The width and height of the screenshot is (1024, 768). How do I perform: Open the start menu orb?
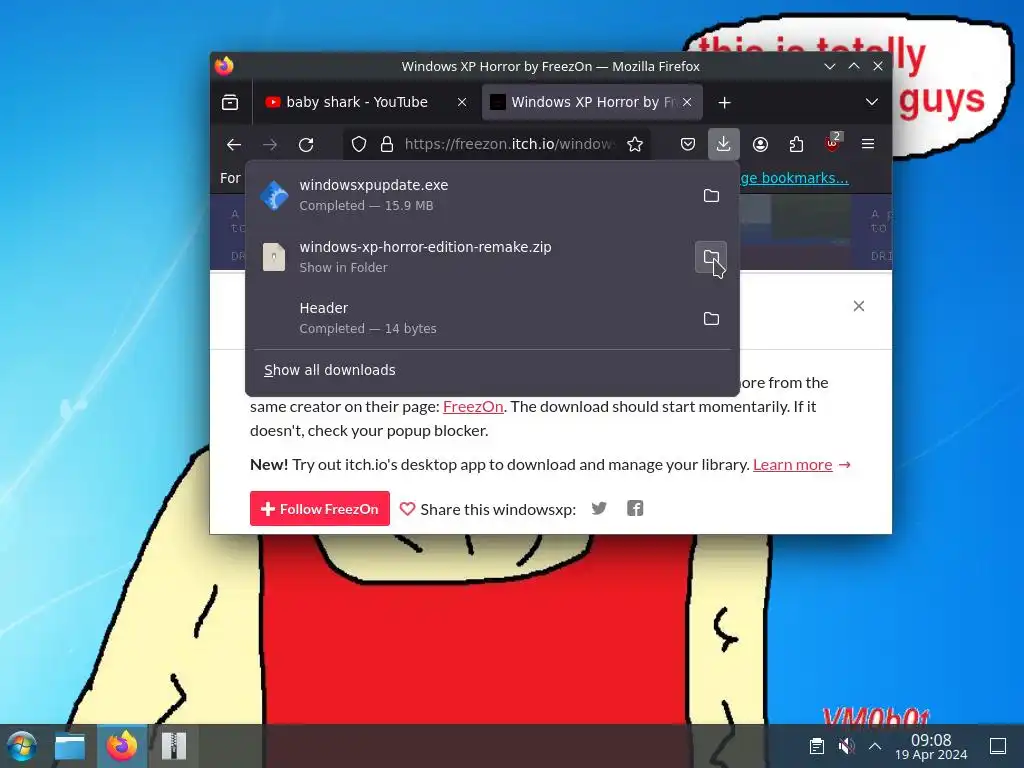click(22, 746)
